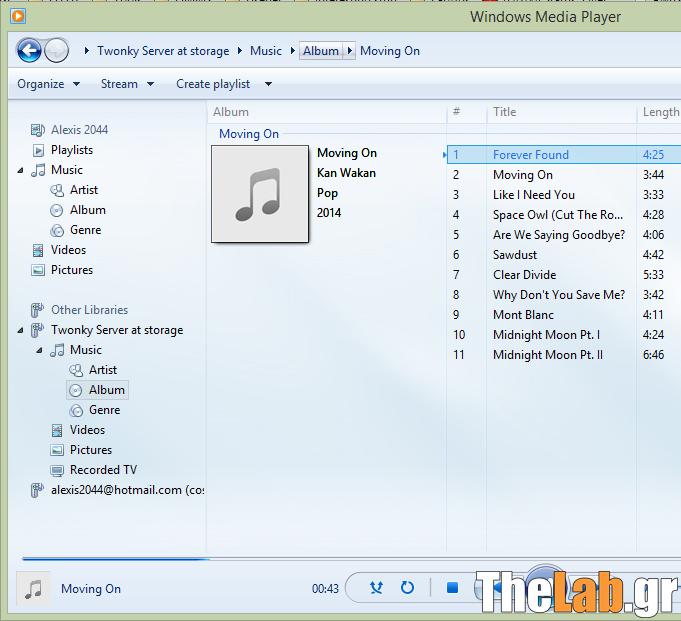This screenshot has height=621, width=681.
Task: Click the now playing music note thumbnail
Action: pyautogui.click(x=33, y=589)
